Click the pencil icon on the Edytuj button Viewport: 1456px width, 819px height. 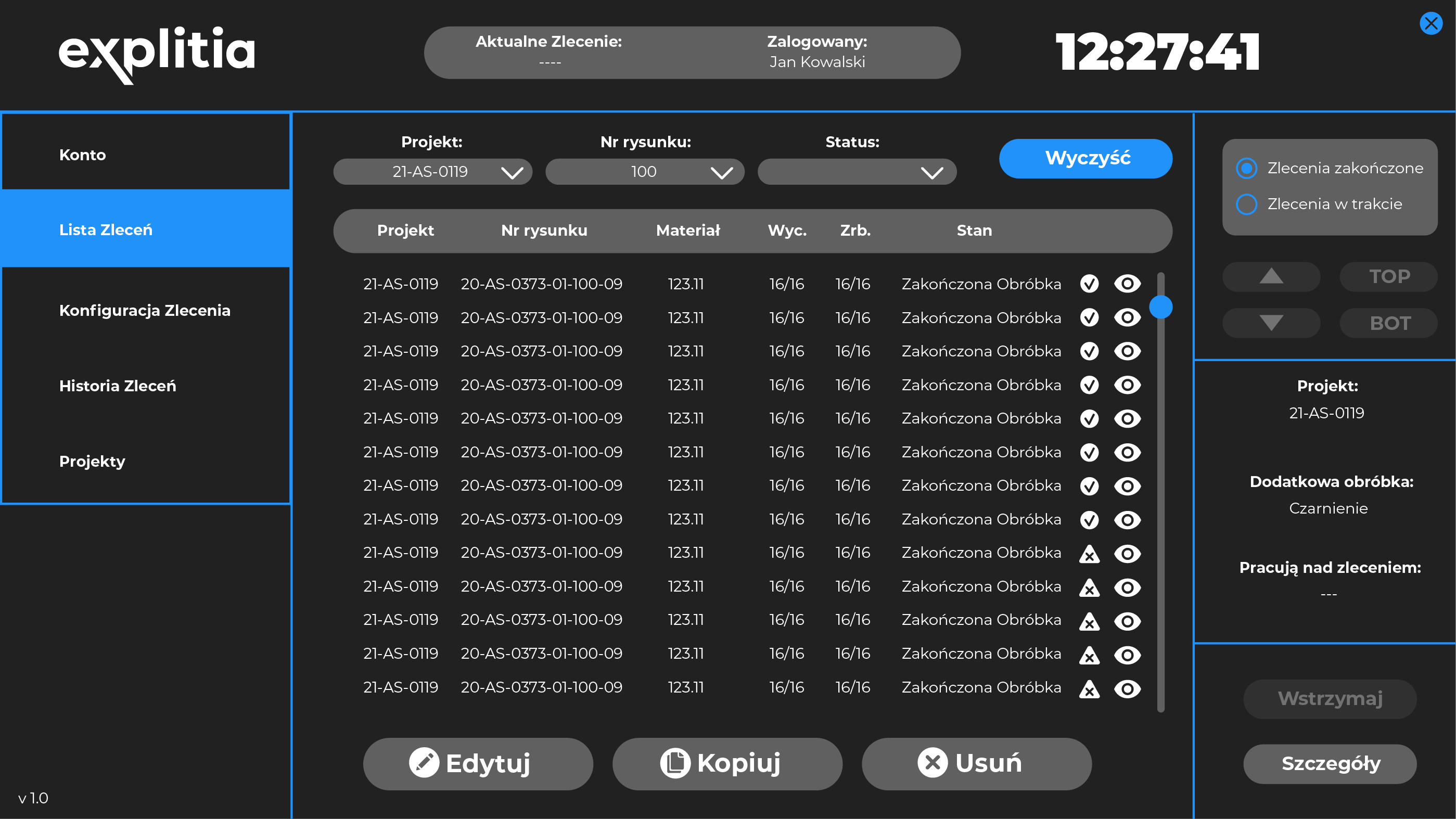tap(424, 762)
